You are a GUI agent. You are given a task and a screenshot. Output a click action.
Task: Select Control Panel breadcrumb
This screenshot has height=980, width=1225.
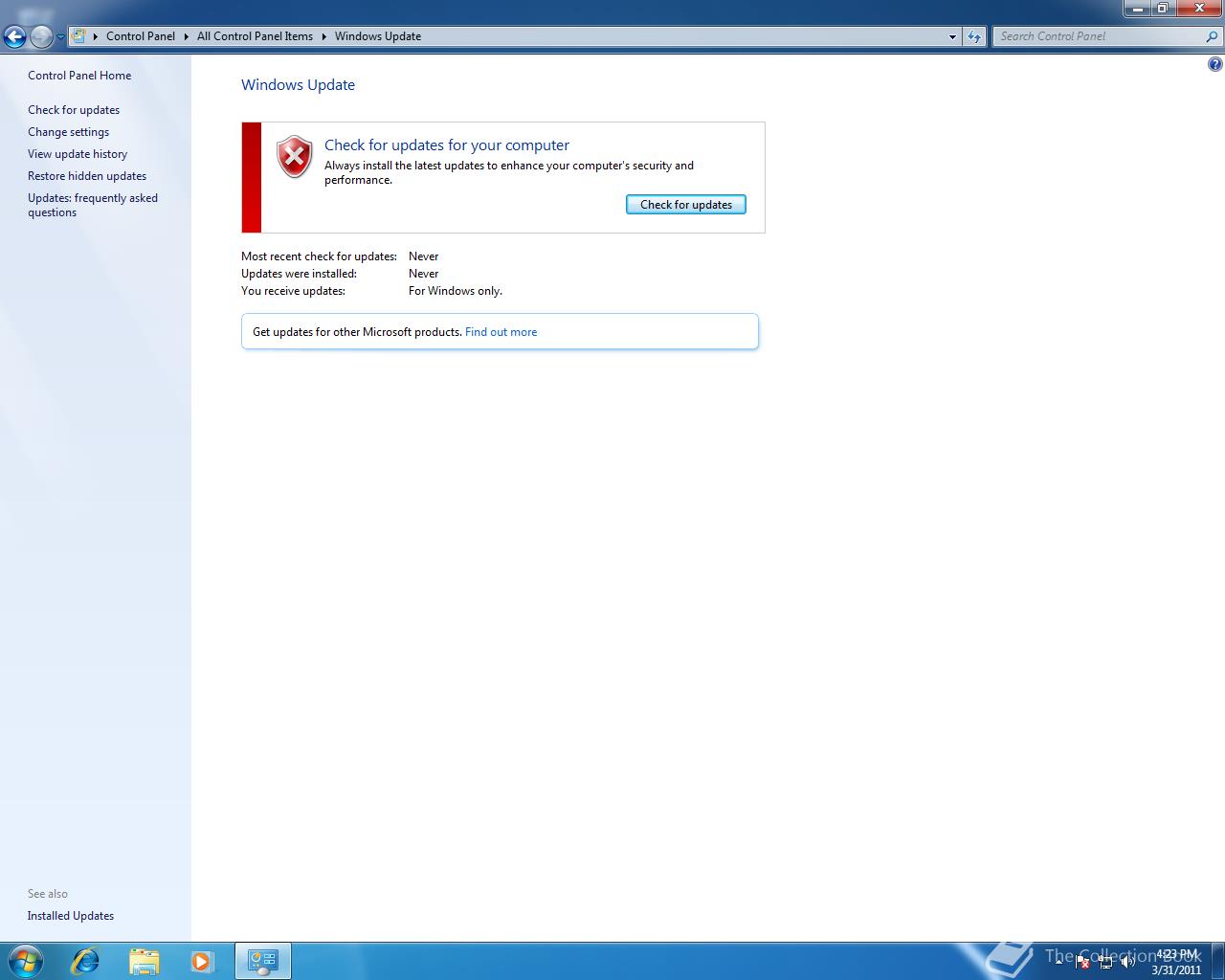(x=141, y=36)
